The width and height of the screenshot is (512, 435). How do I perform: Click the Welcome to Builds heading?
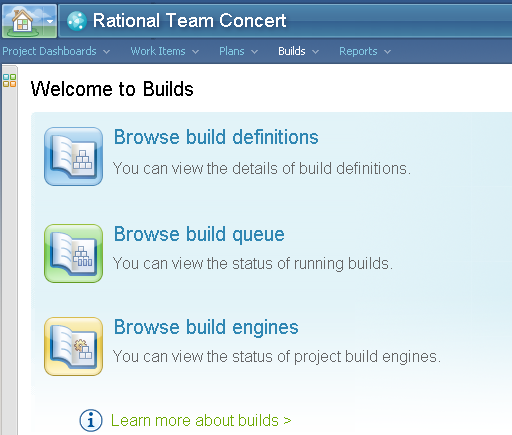click(x=112, y=89)
